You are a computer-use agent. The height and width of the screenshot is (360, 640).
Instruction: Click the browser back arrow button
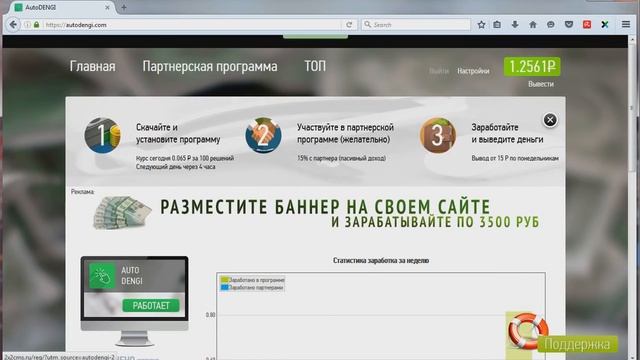click(x=13, y=24)
